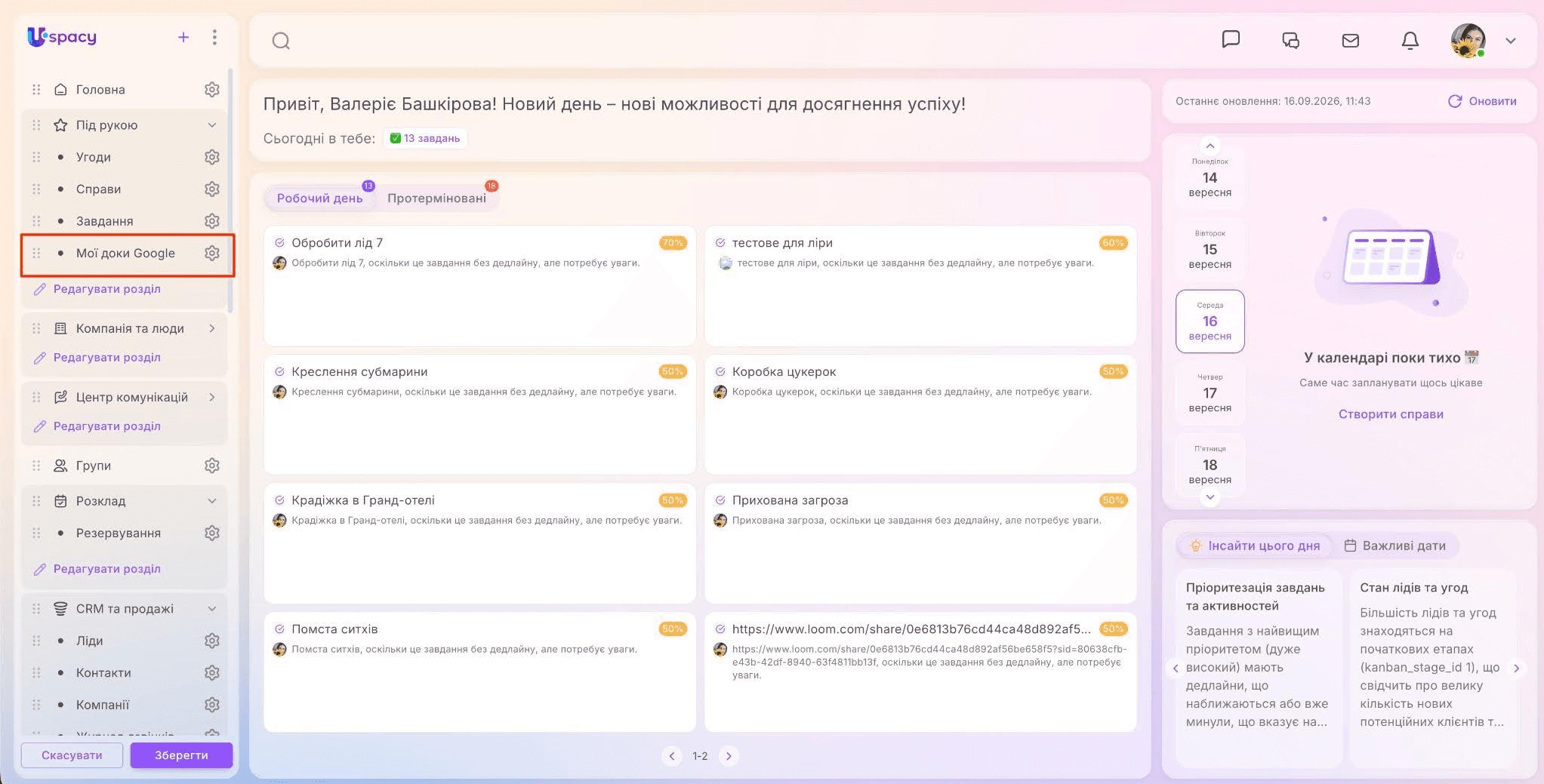Image resolution: width=1544 pixels, height=784 pixels.
Task: Open the notifications bell
Action: [1410, 40]
